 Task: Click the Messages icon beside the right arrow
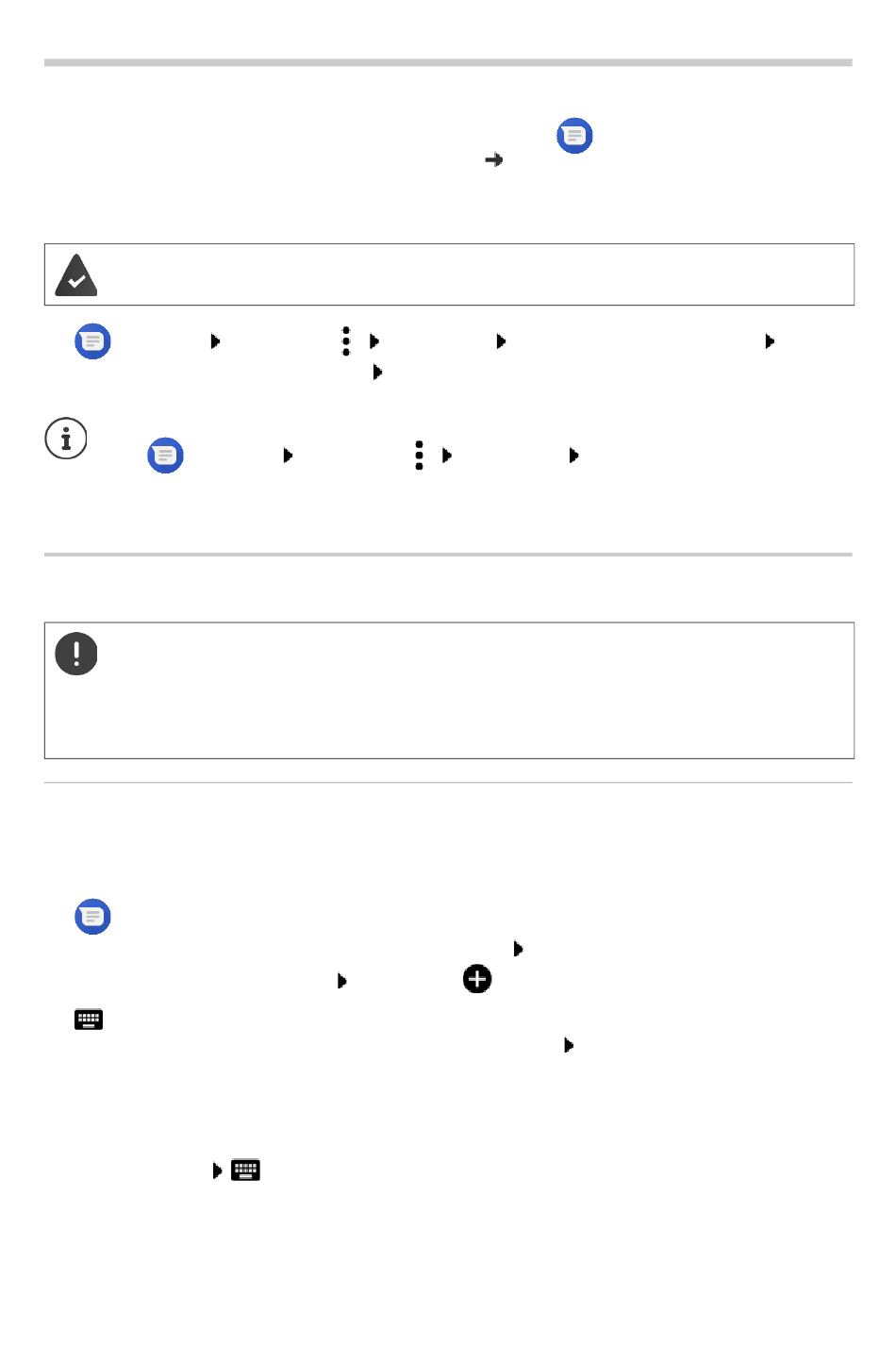(574, 136)
